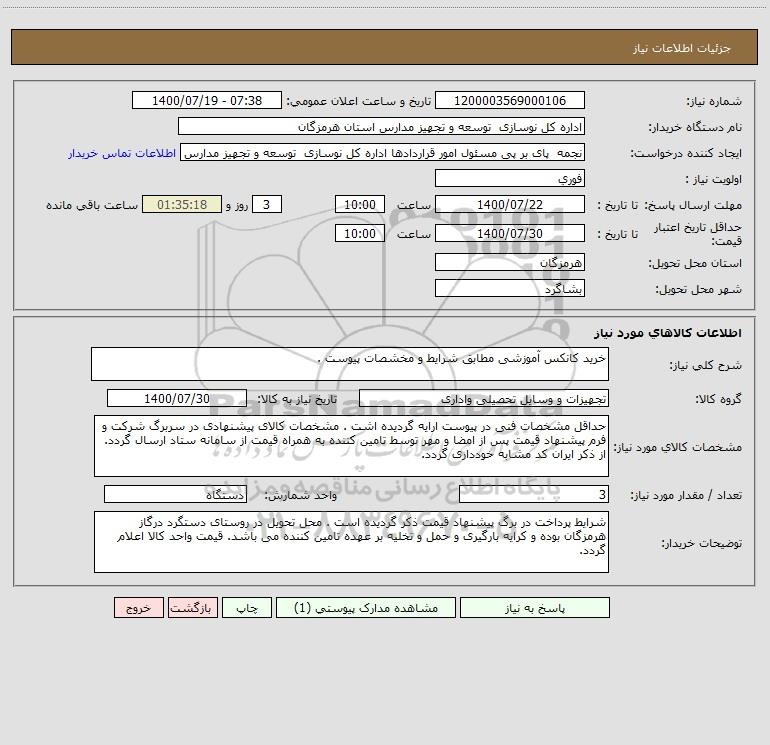The height and width of the screenshot is (745, 770).
Task: Click the 'چاپ' print button
Action: pyautogui.click(x=247, y=608)
